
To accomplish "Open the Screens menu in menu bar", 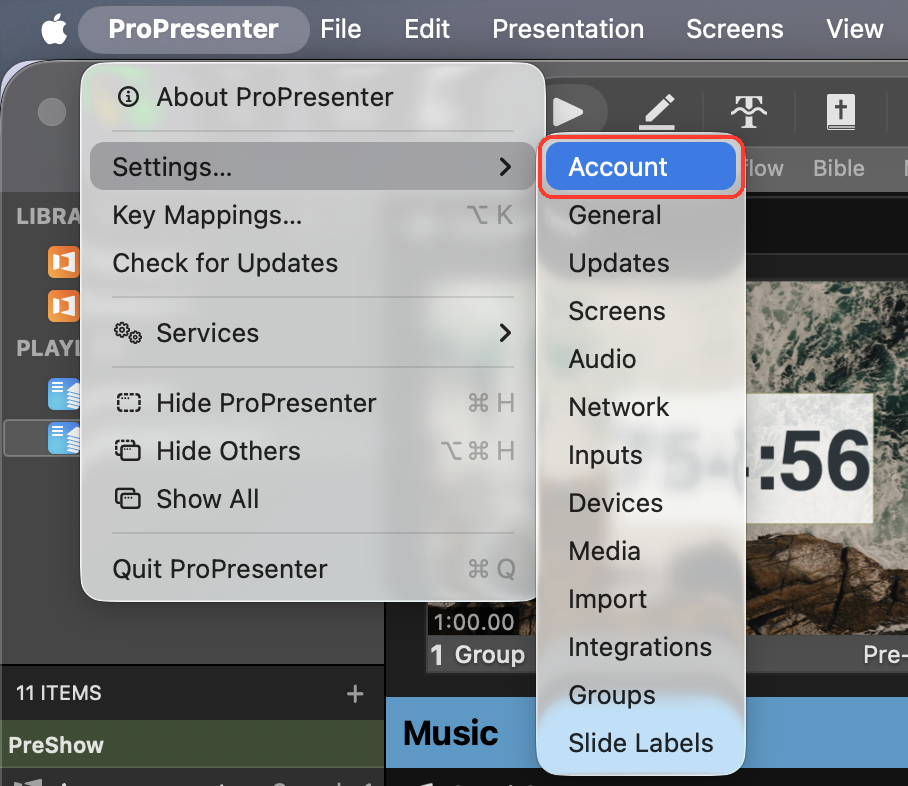I will 734,29.
